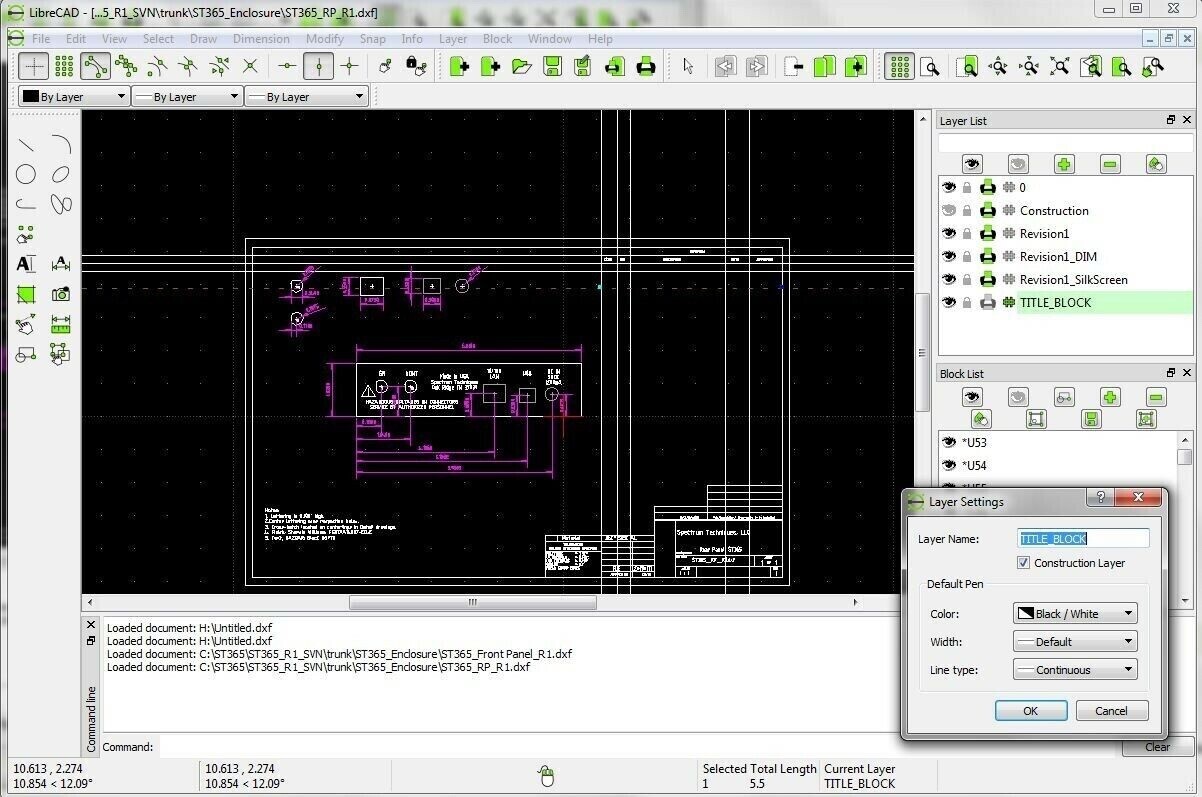Screen dimensions: 1202x797
Task: Open the Aligned Dimension tool
Action: [60, 263]
